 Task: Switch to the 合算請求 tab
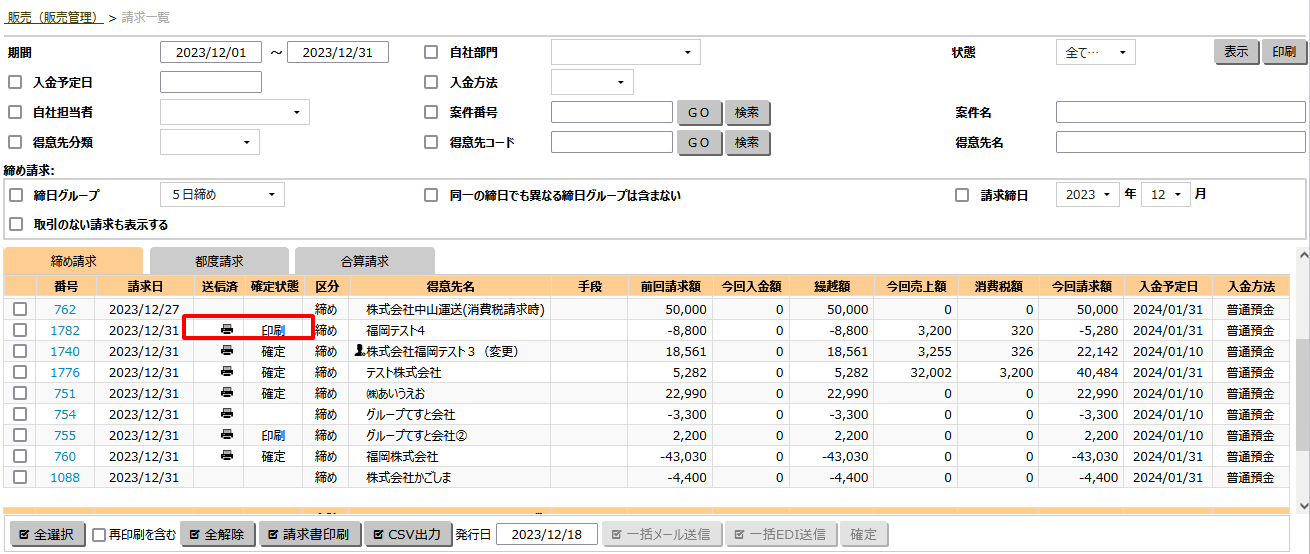[x=364, y=261]
